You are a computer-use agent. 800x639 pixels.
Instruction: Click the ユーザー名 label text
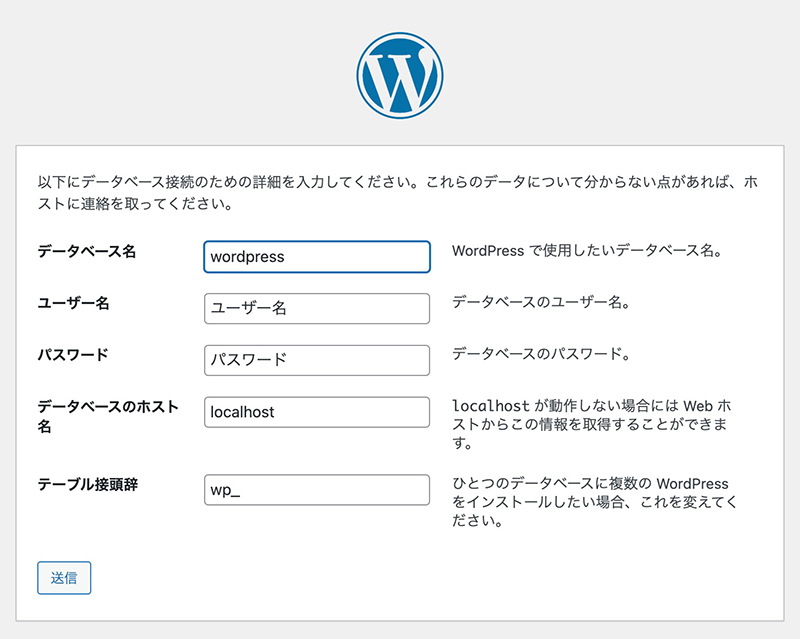click(73, 304)
